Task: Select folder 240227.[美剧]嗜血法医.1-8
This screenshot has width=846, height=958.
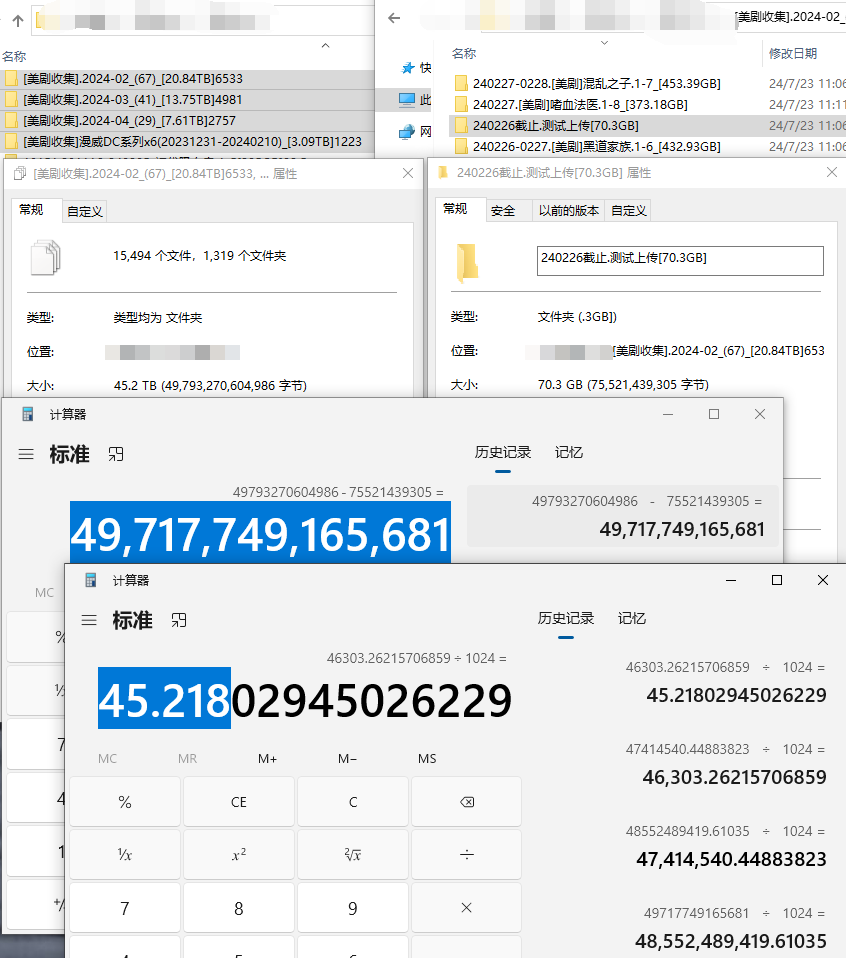Action: coord(580,104)
